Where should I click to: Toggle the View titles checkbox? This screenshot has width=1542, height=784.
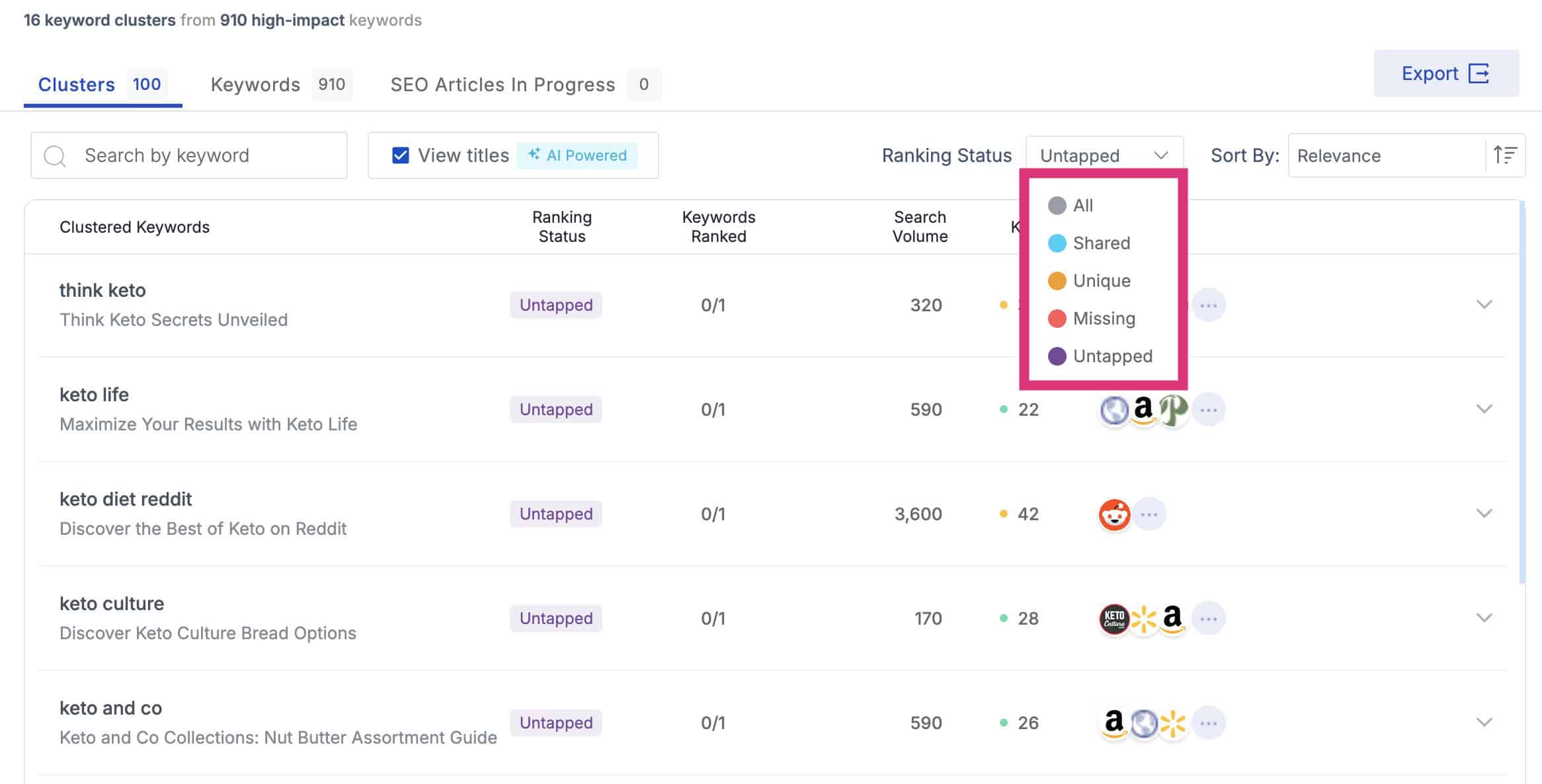[x=400, y=155]
